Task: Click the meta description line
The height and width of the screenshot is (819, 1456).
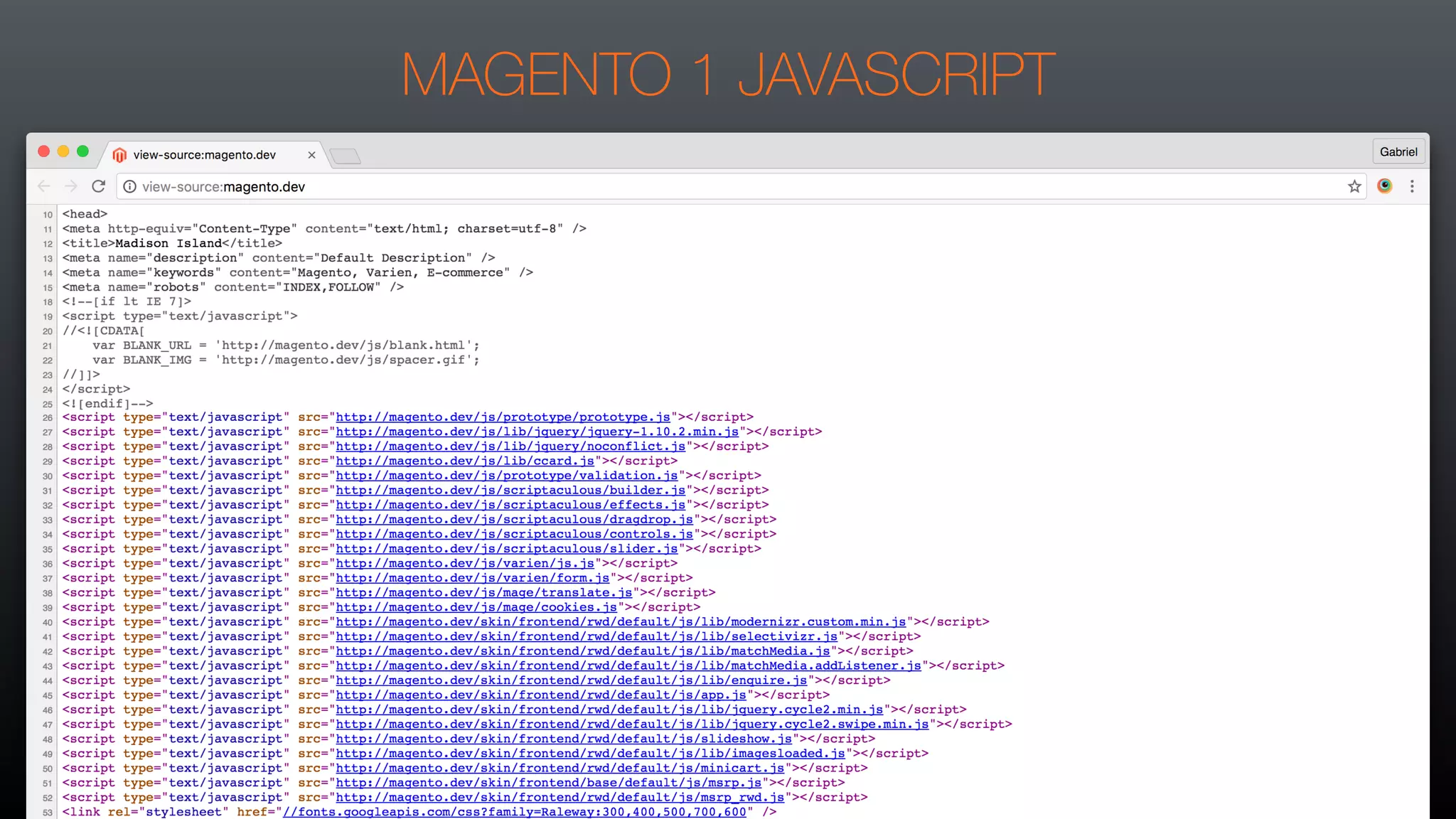Action: (x=279, y=258)
